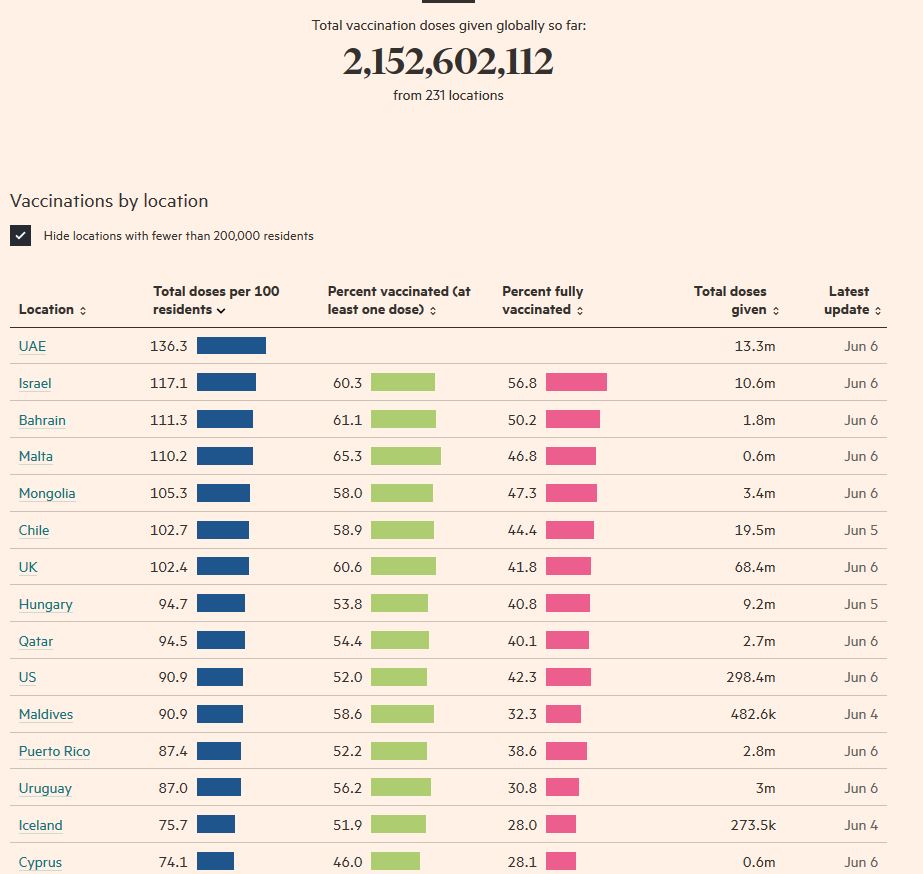Click sort arrows icon beside Total doses given
923x874 pixels.
click(x=776, y=311)
